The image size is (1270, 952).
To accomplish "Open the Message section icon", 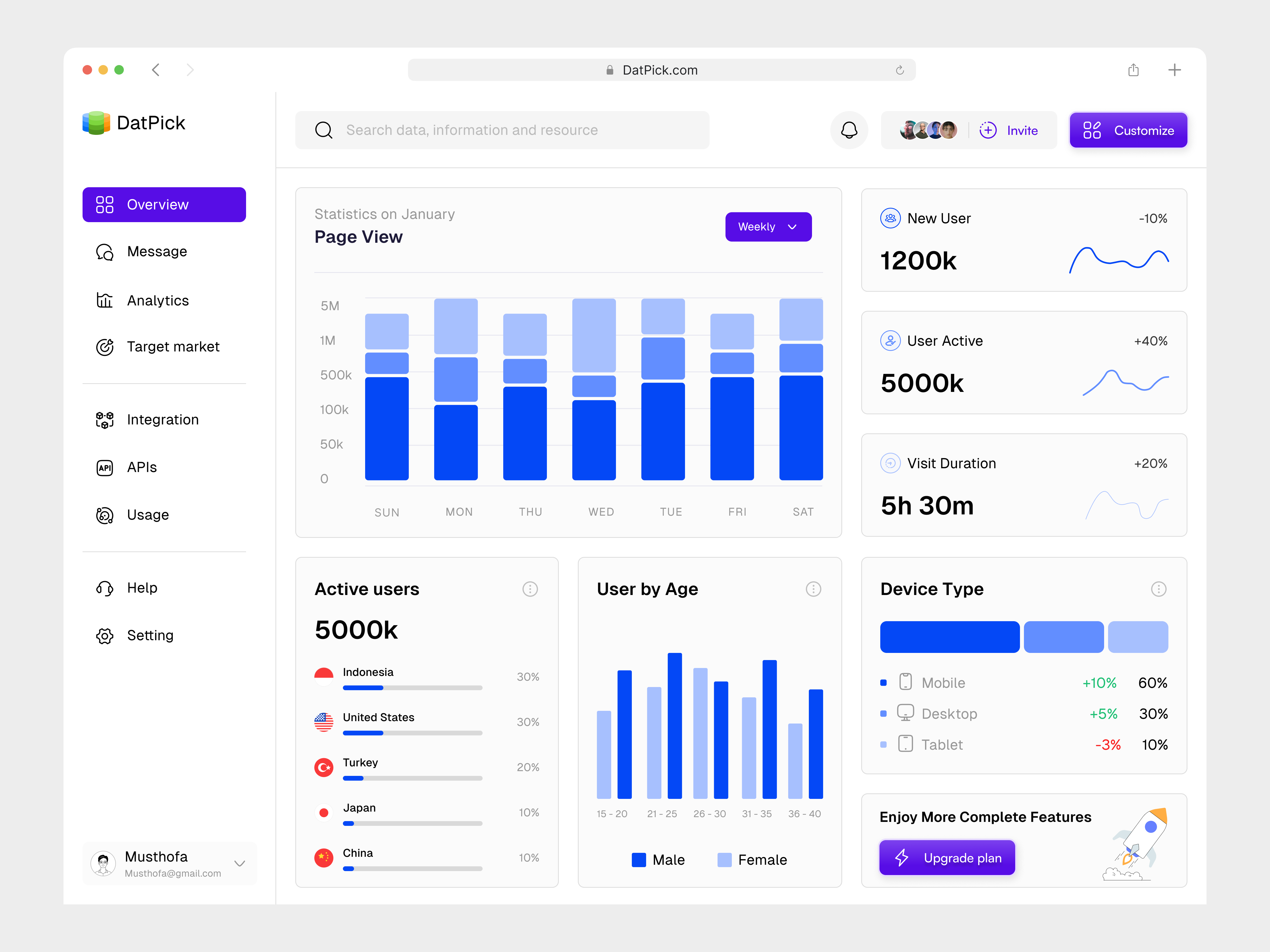I will click(105, 251).
